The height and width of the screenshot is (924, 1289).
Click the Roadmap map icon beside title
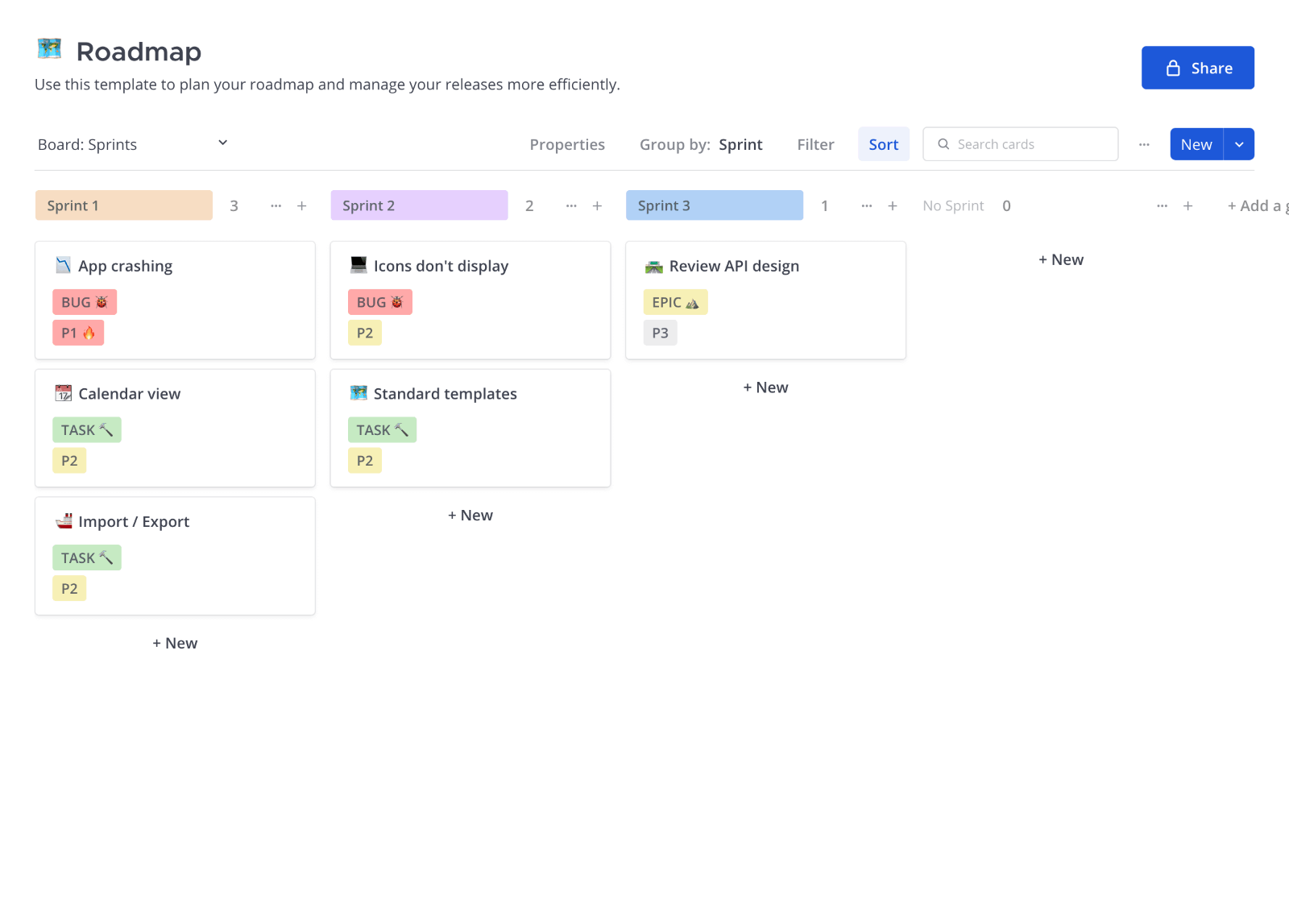(50, 49)
